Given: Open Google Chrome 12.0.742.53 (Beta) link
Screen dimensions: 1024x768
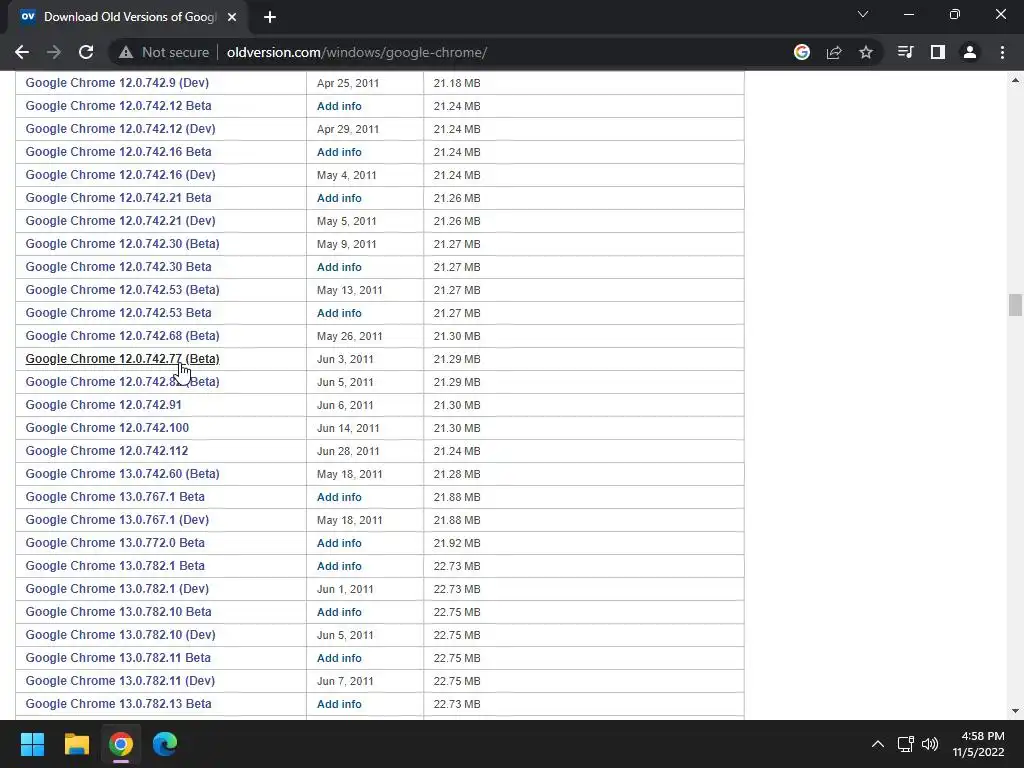Looking at the screenshot, I should click(x=122, y=290).
